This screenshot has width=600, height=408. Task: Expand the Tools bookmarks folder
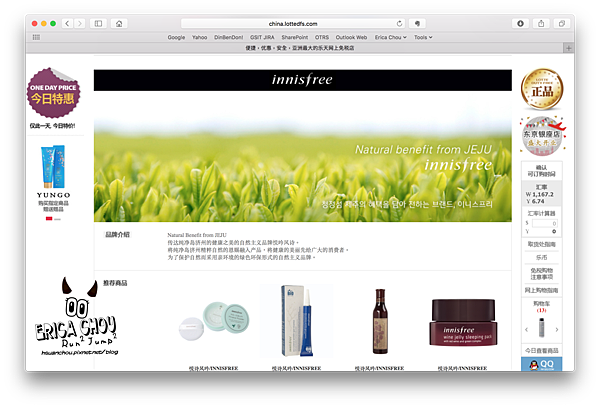[x=423, y=37]
